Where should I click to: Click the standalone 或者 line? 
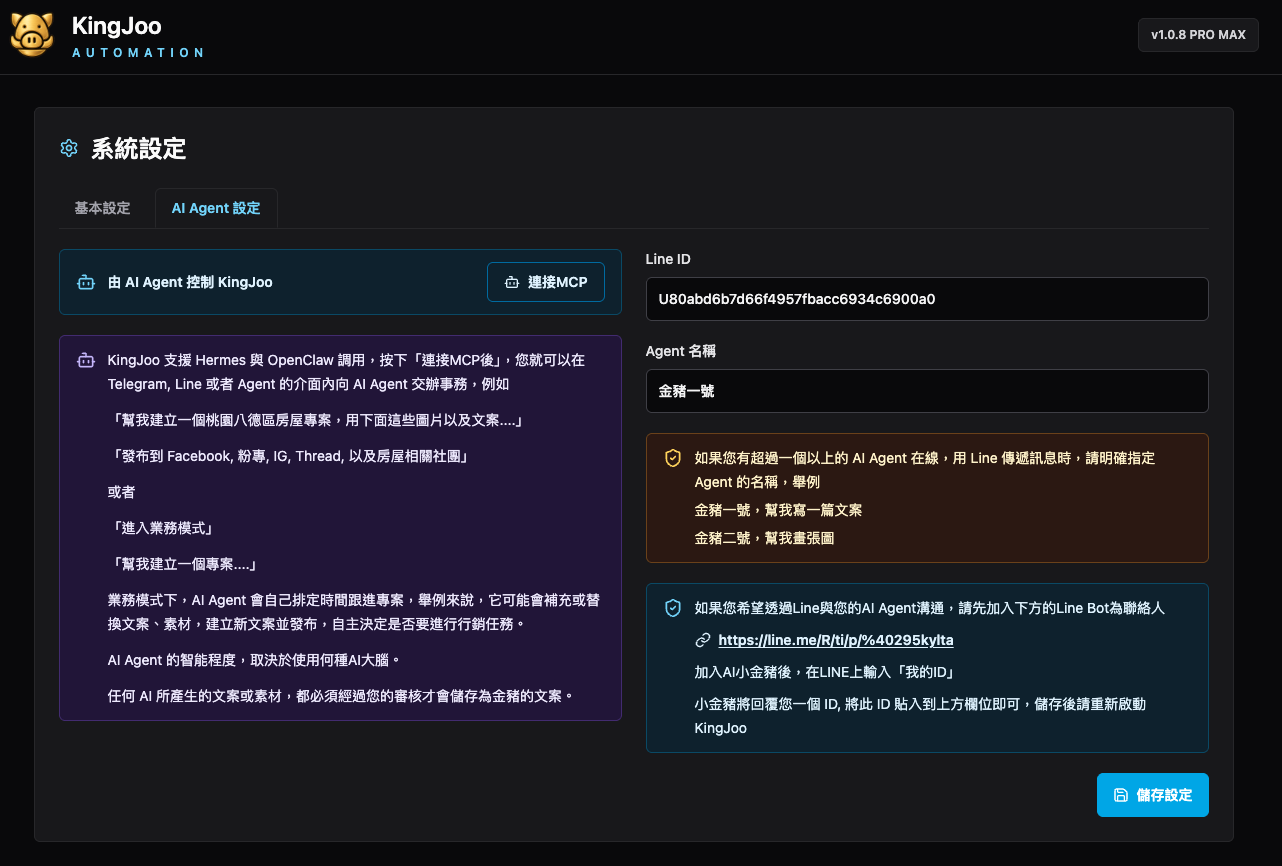122,492
